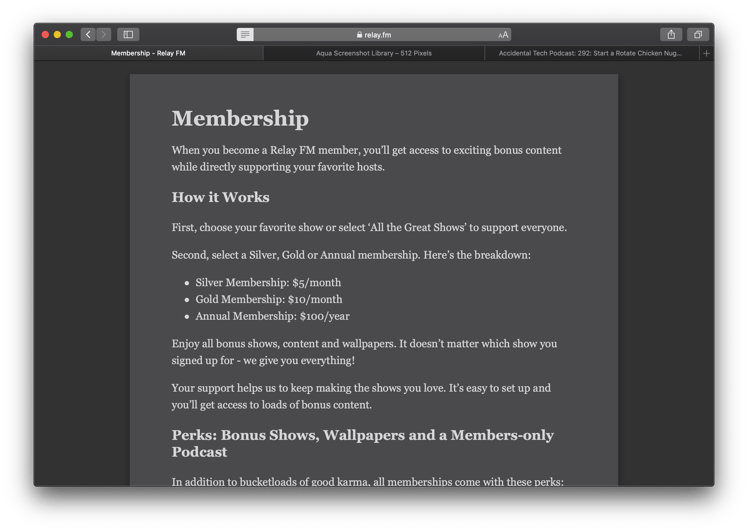Zoom window with green button
The width and height of the screenshot is (748, 531).
click(69, 34)
